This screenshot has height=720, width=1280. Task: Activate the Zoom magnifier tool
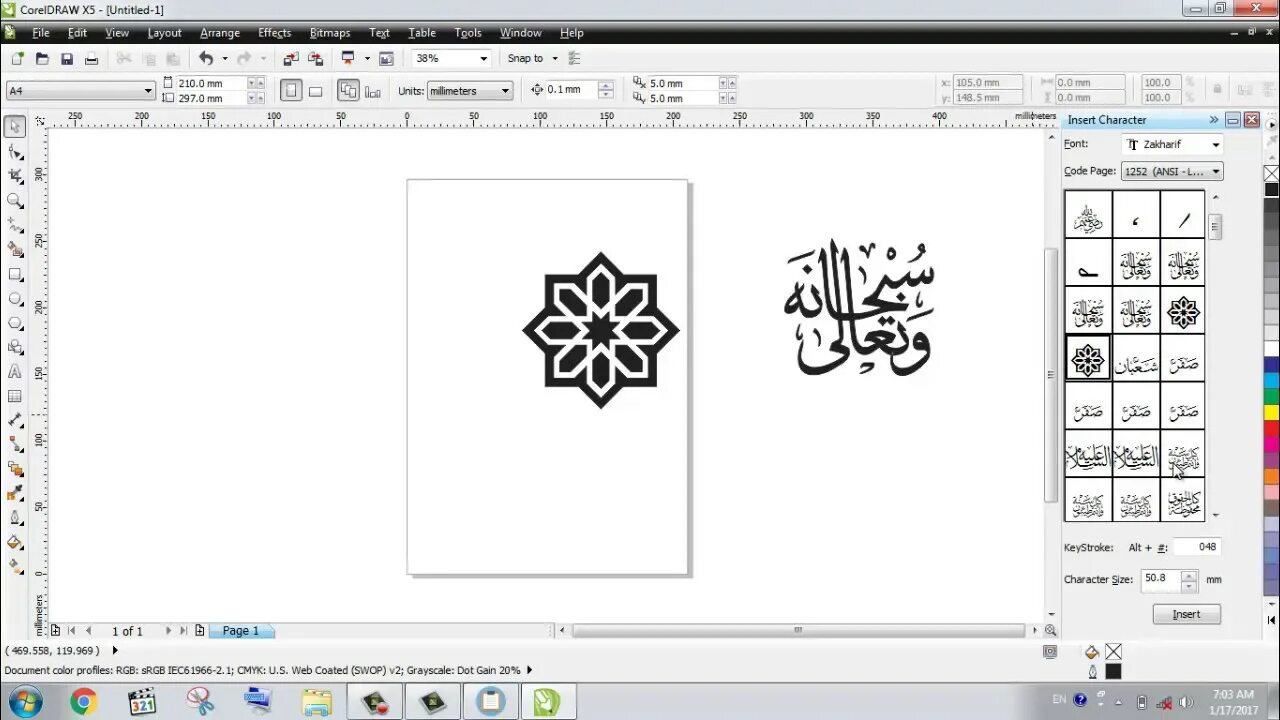tap(15, 201)
